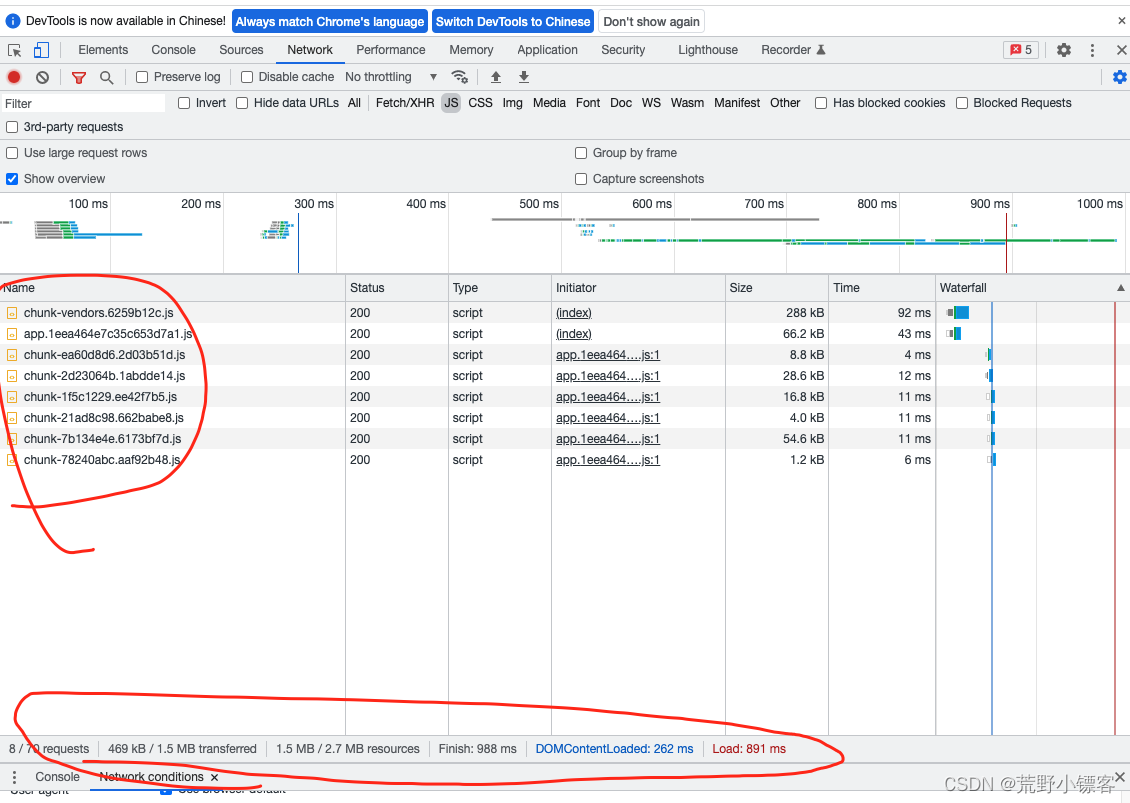Open the network search magnifier icon
The image size is (1130, 803).
coord(107,77)
